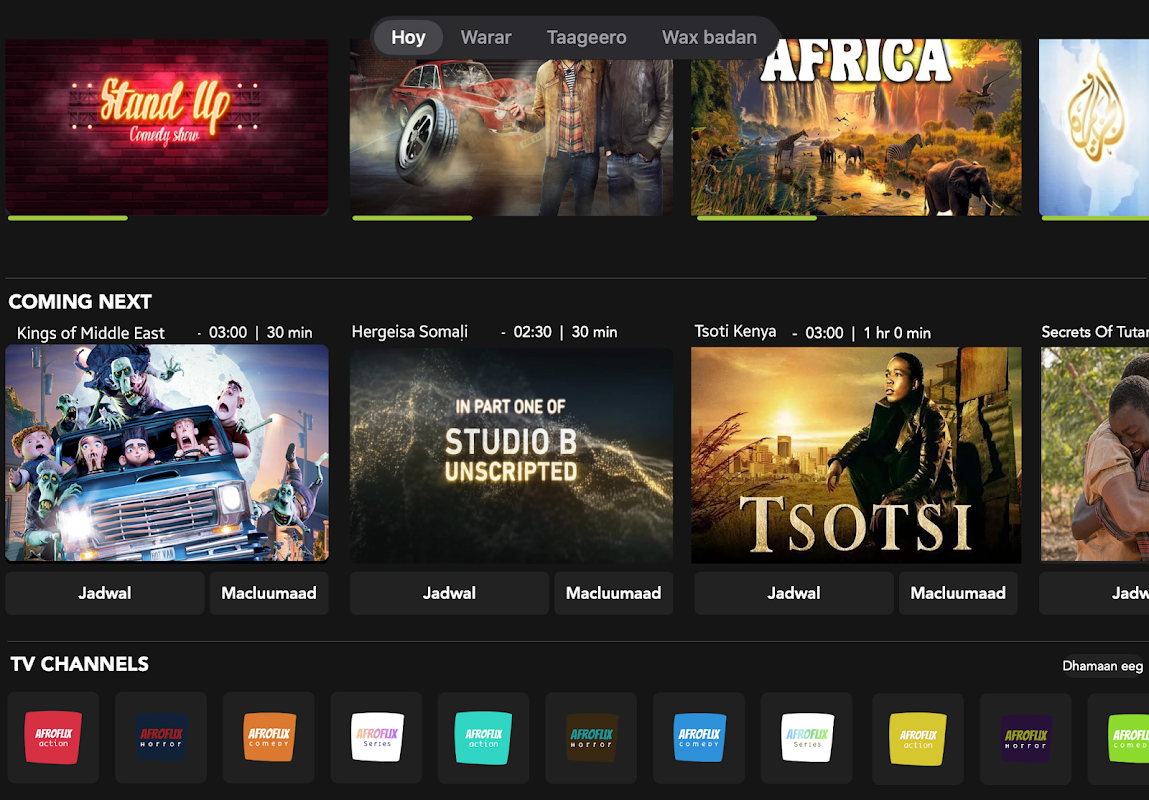Open the Africa wildlife thumbnail

click(x=856, y=127)
